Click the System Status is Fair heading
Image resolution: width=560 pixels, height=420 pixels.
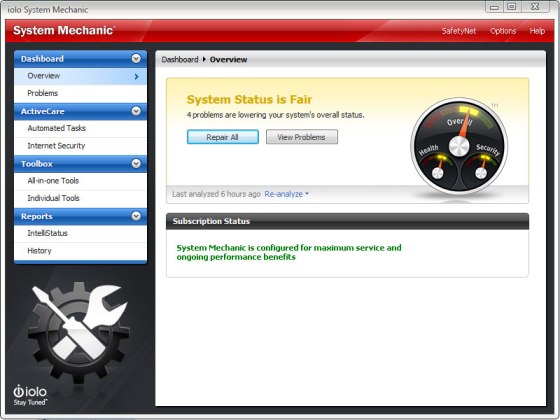click(249, 99)
